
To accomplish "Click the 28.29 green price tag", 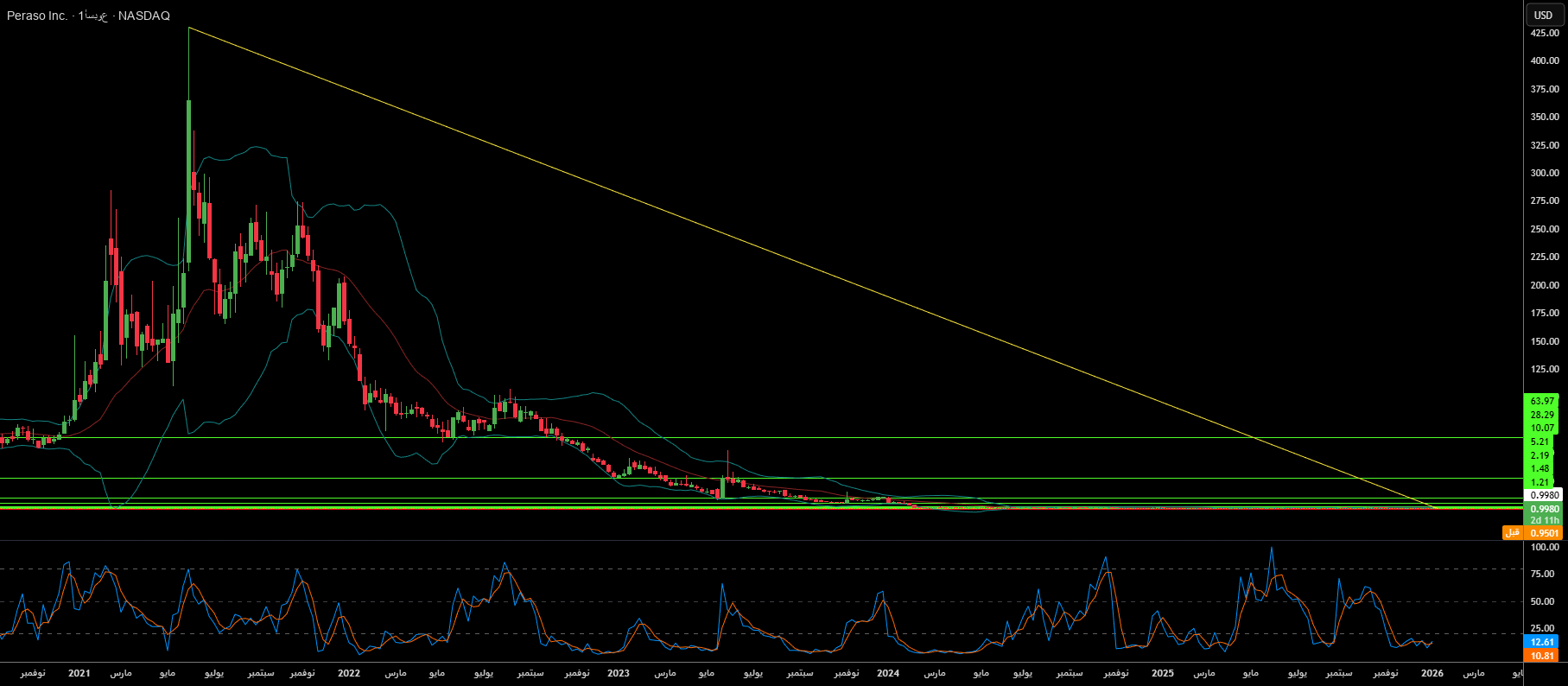I will (x=1542, y=415).
